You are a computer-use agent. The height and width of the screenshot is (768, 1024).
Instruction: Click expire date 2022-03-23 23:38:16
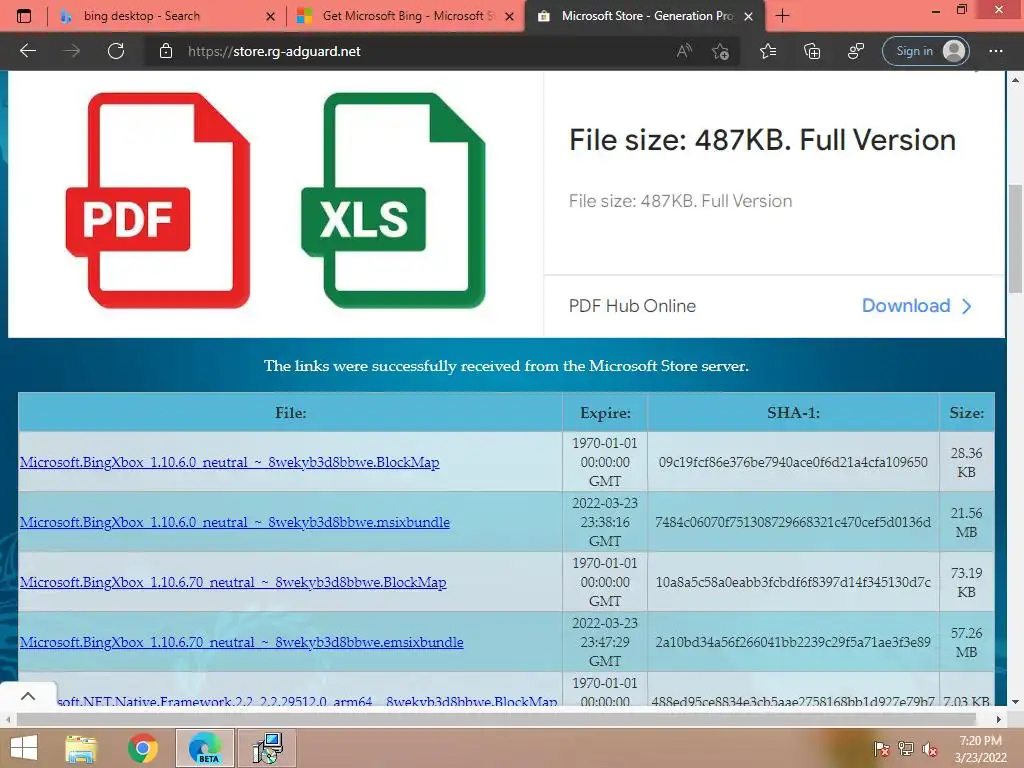(605, 522)
